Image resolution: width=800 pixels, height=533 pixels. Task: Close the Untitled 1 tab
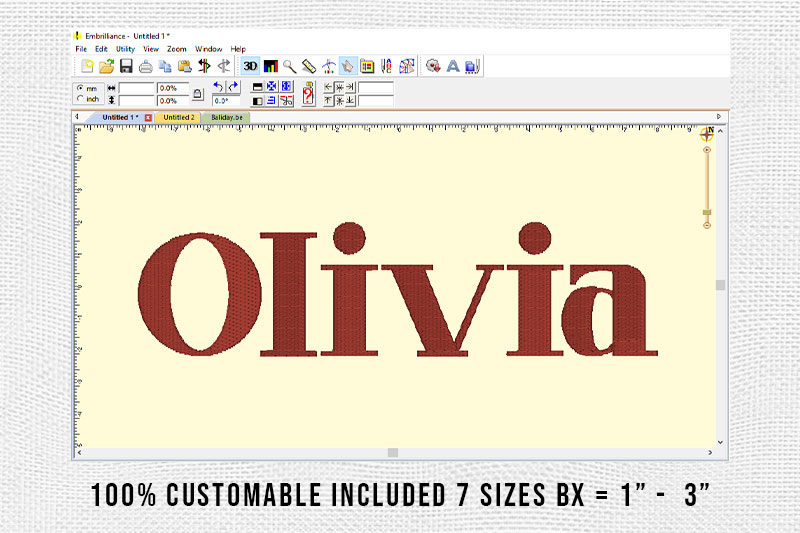tap(148, 117)
